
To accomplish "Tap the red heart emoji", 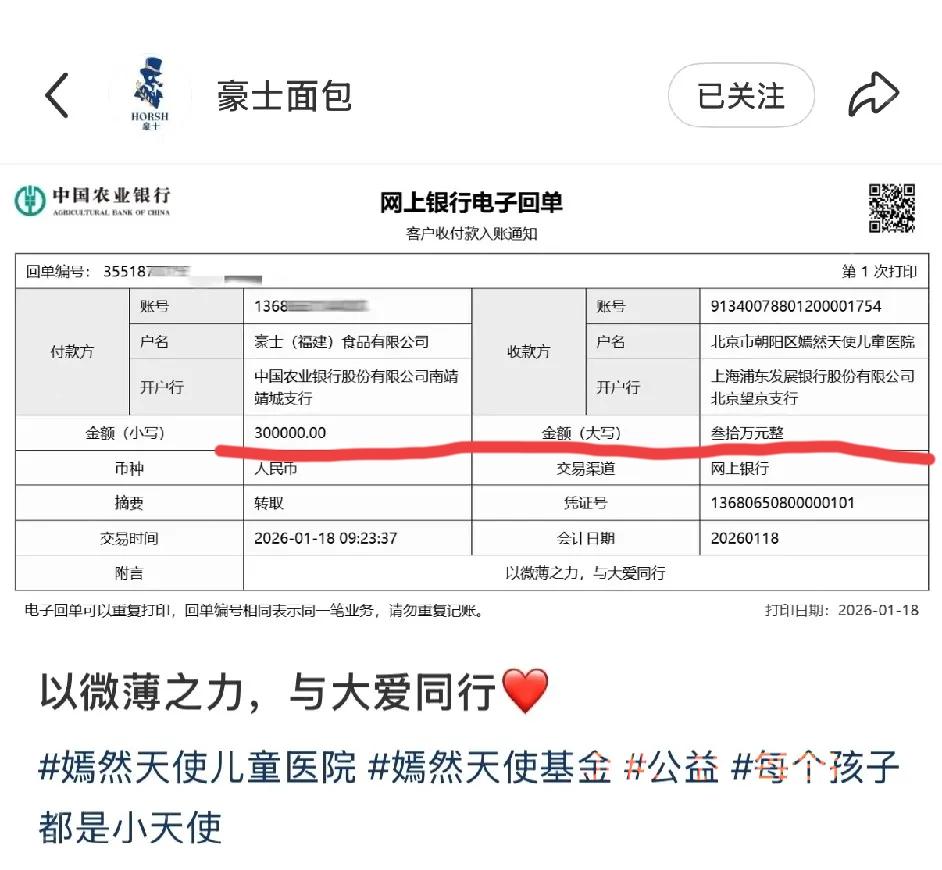I will pos(524,688).
